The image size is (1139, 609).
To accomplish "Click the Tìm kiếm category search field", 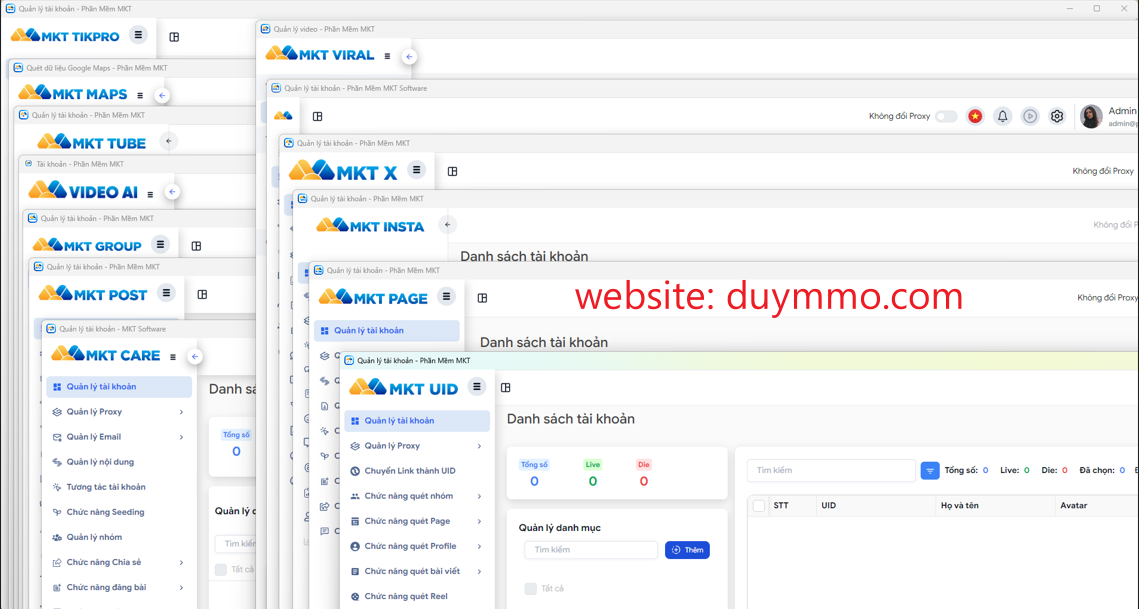I will [x=591, y=550].
